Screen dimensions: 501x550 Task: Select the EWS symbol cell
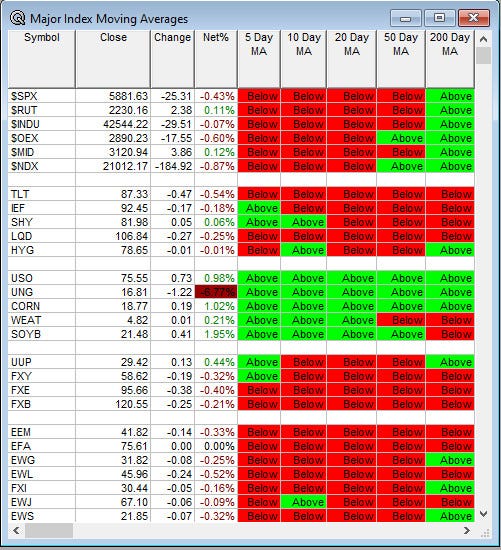(x=42, y=516)
